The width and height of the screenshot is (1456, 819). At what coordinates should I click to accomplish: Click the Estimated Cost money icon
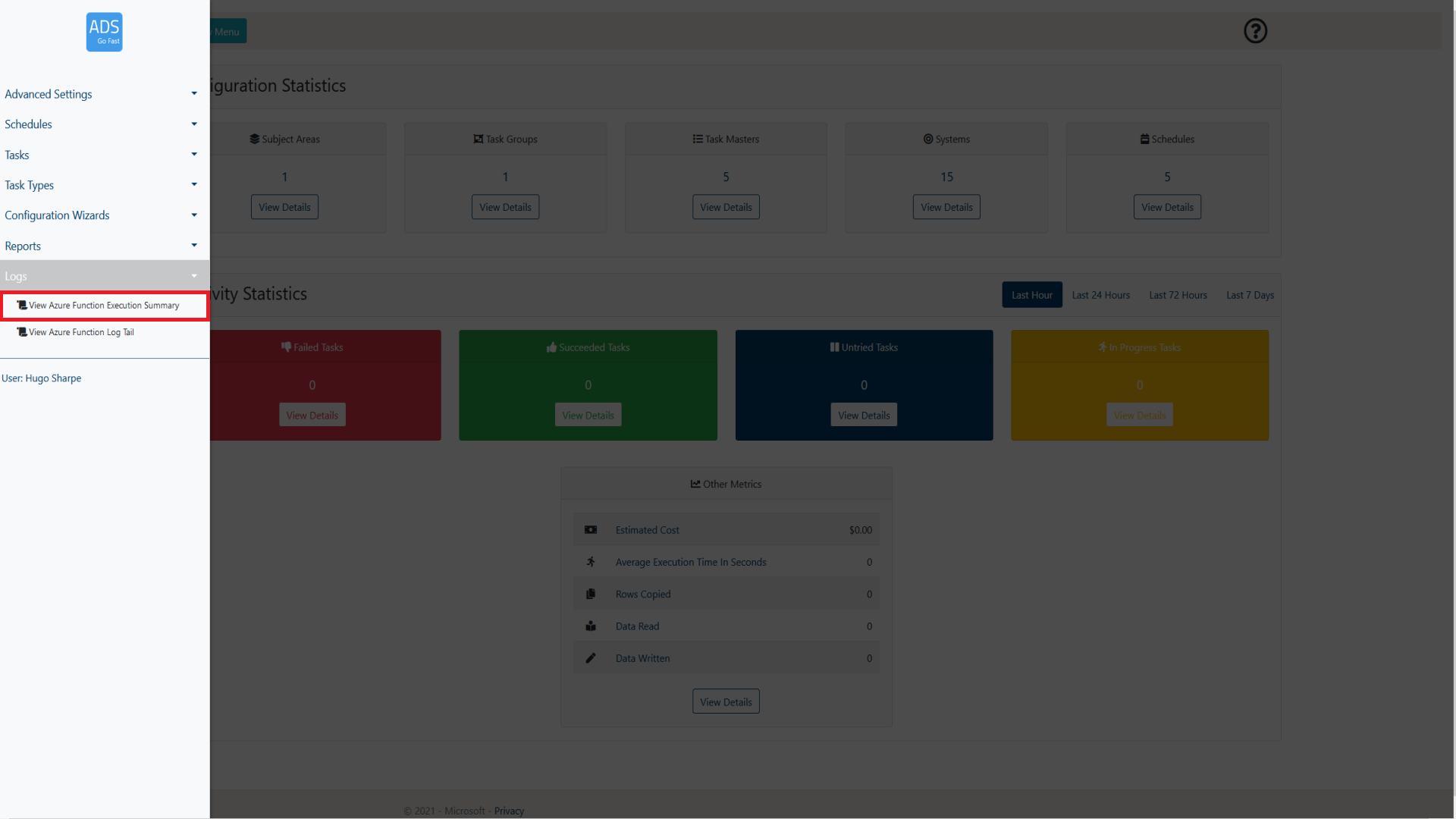tap(591, 530)
